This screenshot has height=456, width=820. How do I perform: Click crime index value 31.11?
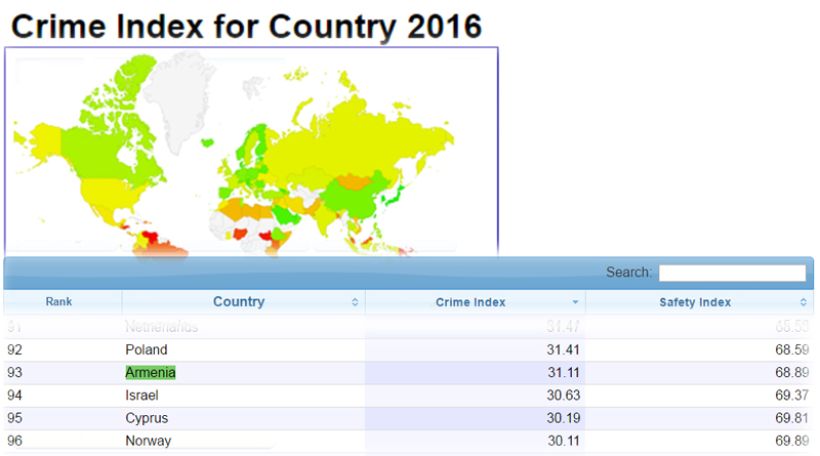563,372
